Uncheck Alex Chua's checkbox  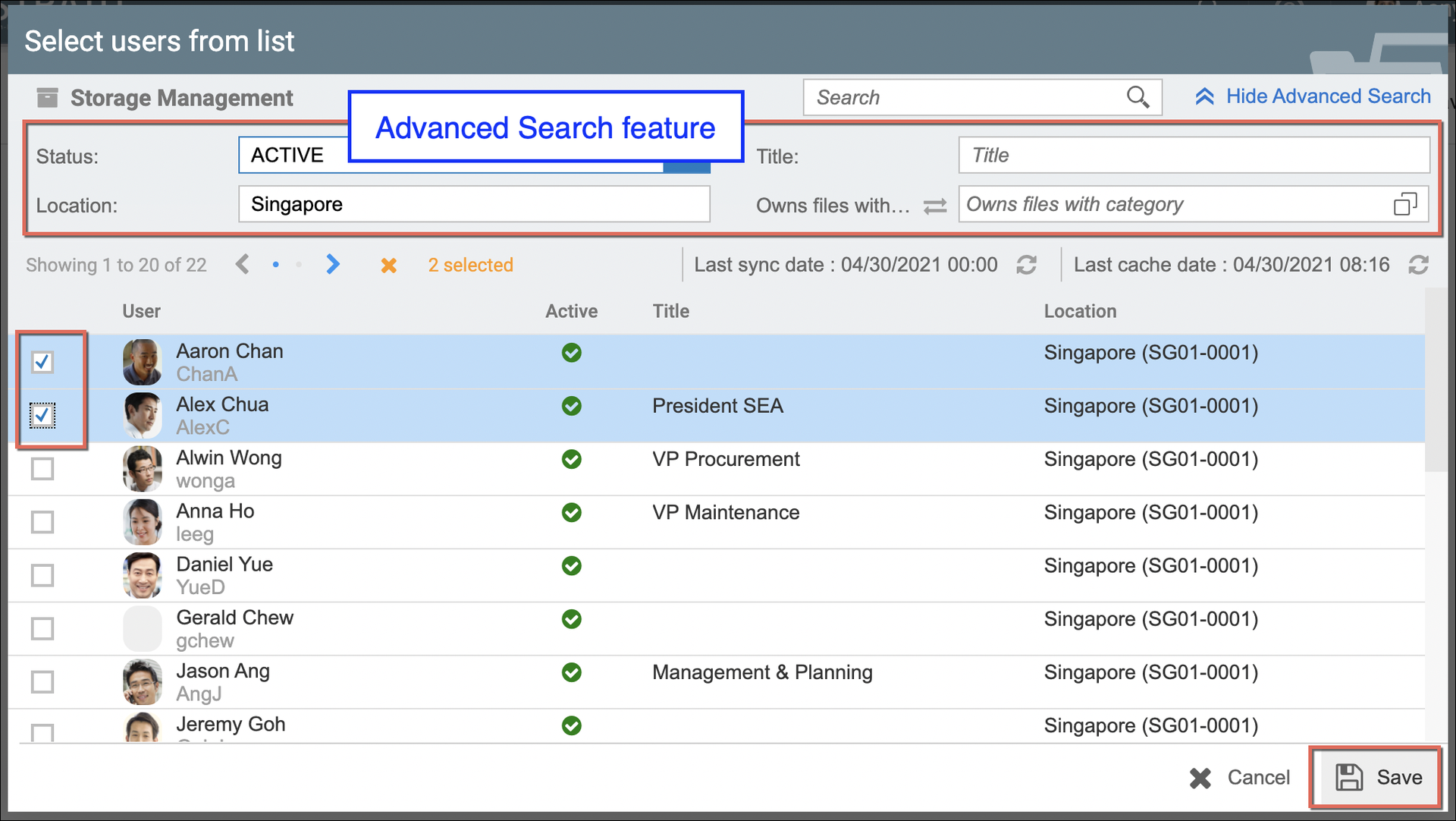point(42,415)
